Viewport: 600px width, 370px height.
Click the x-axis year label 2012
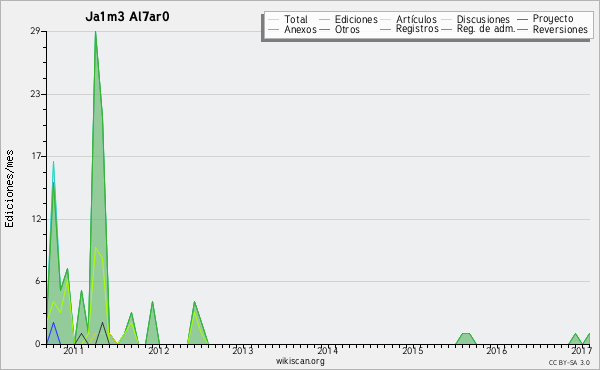pyautogui.click(x=158, y=350)
